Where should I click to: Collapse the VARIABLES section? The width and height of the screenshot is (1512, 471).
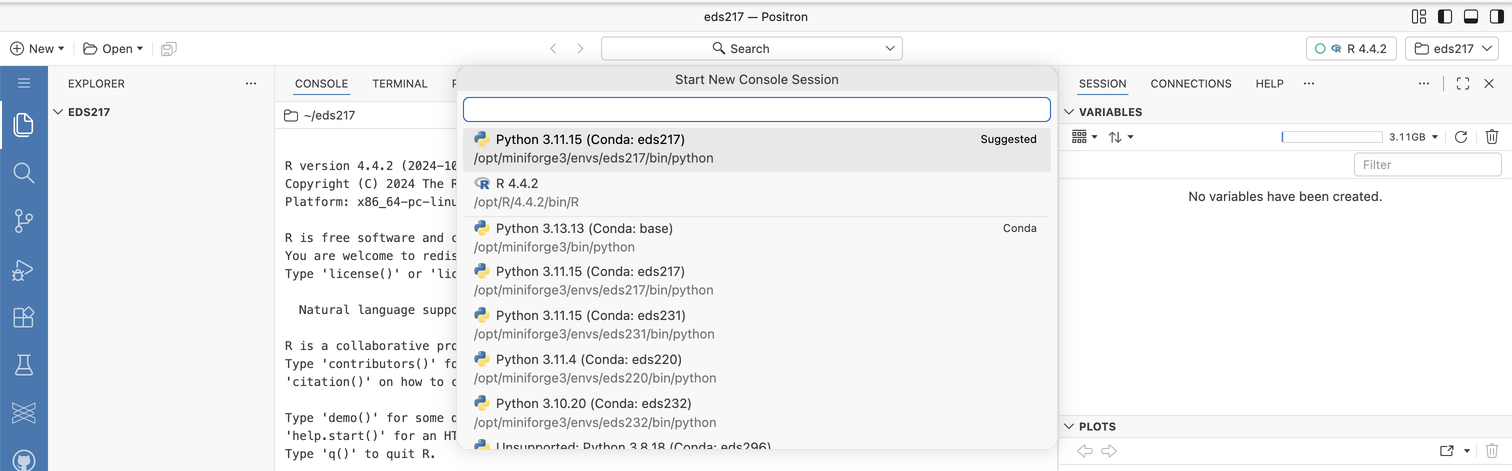coord(1102,112)
